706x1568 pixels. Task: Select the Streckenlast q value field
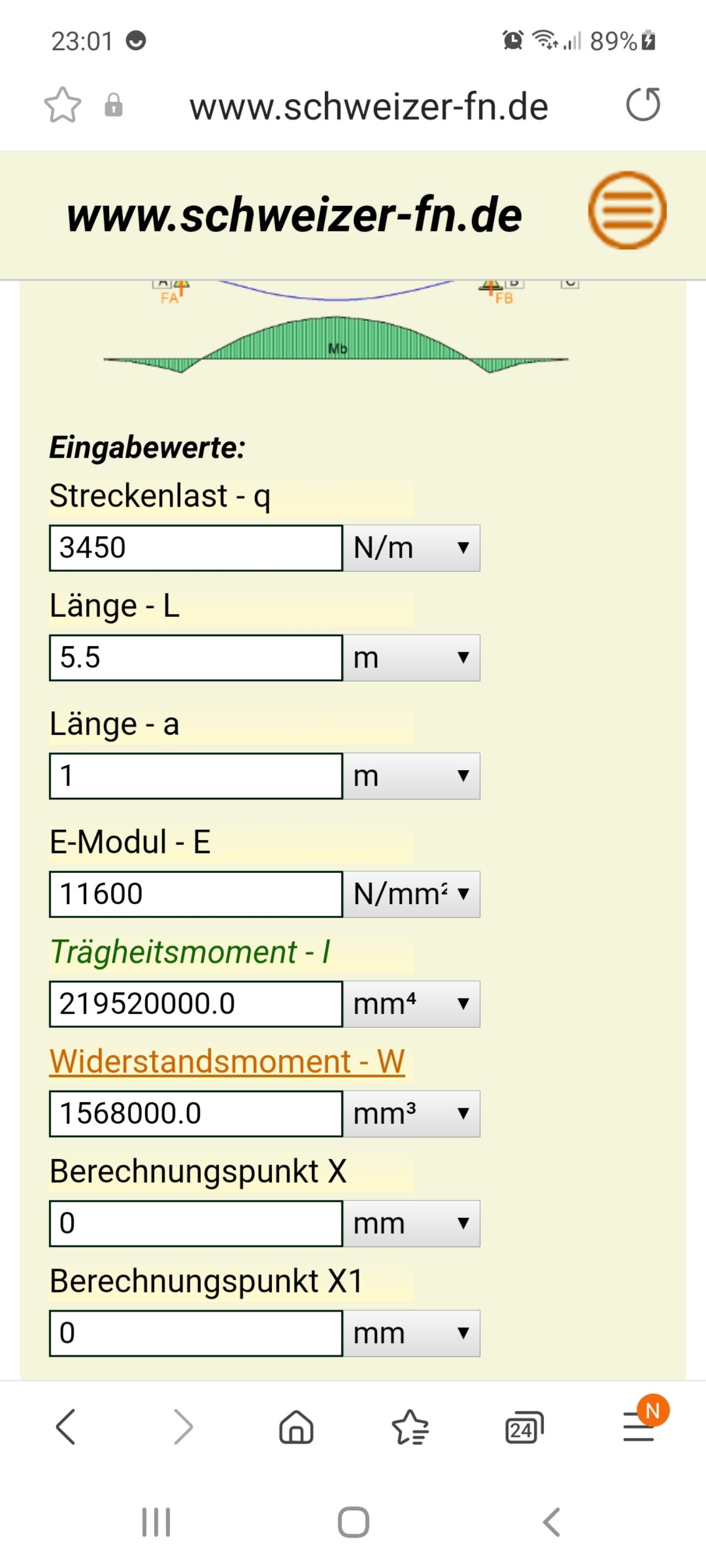pyautogui.click(x=196, y=548)
